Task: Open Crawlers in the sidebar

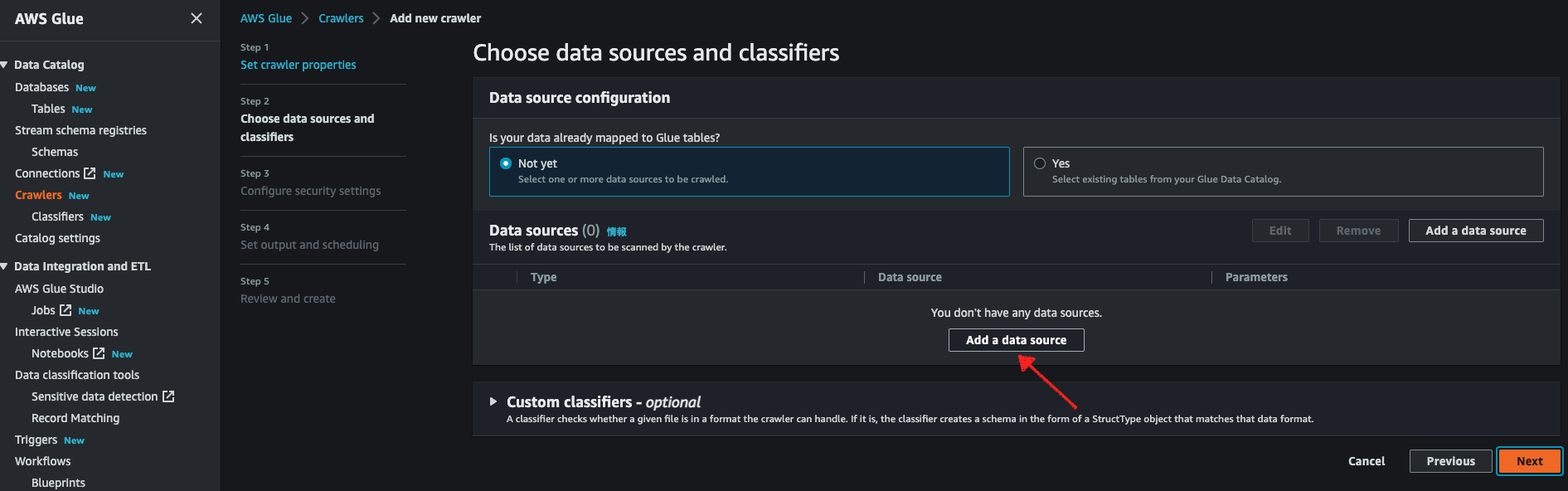Action: tap(38, 195)
